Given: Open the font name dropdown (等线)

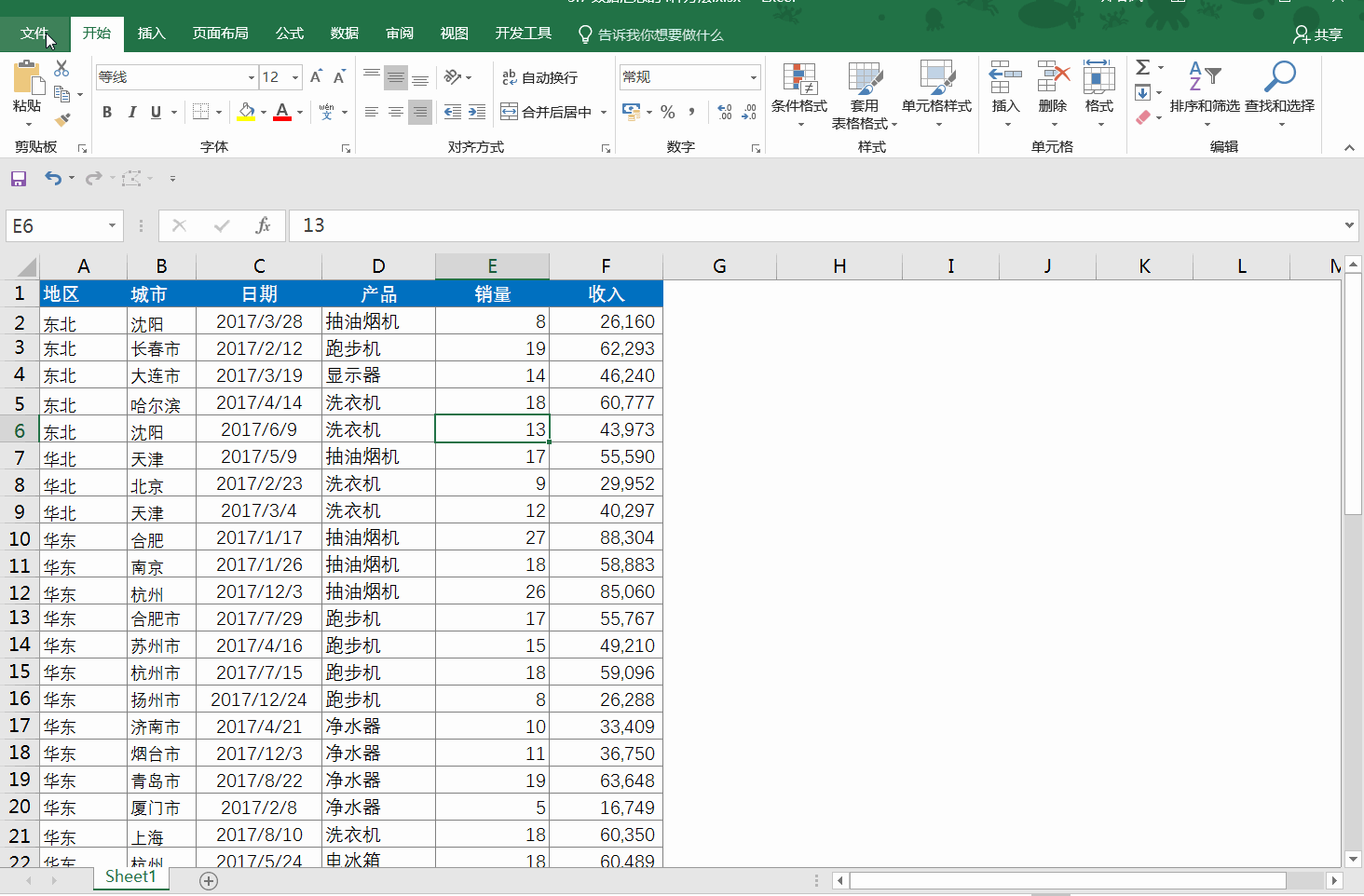Looking at the screenshot, I should pyautogui.click(x=251, y=77).
